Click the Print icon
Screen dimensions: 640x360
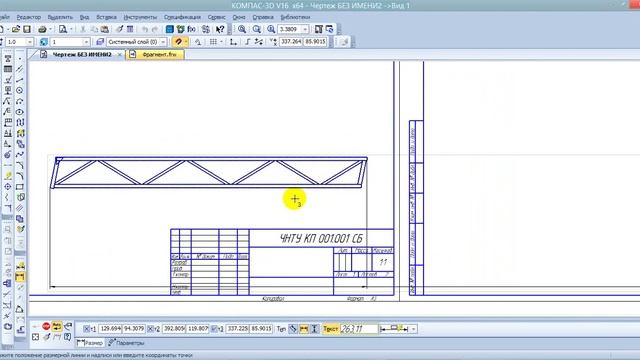[42, 29]
